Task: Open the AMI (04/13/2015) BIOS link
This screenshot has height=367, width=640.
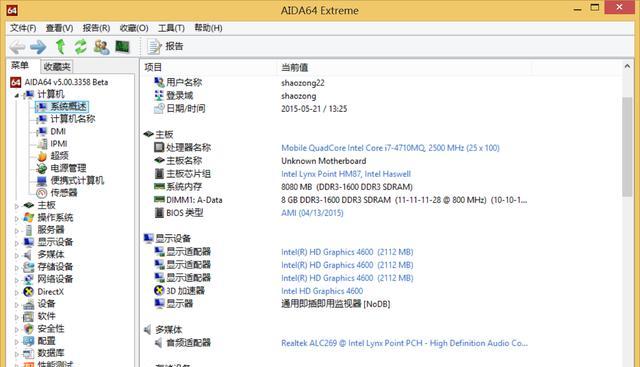Action: [312, 213]
